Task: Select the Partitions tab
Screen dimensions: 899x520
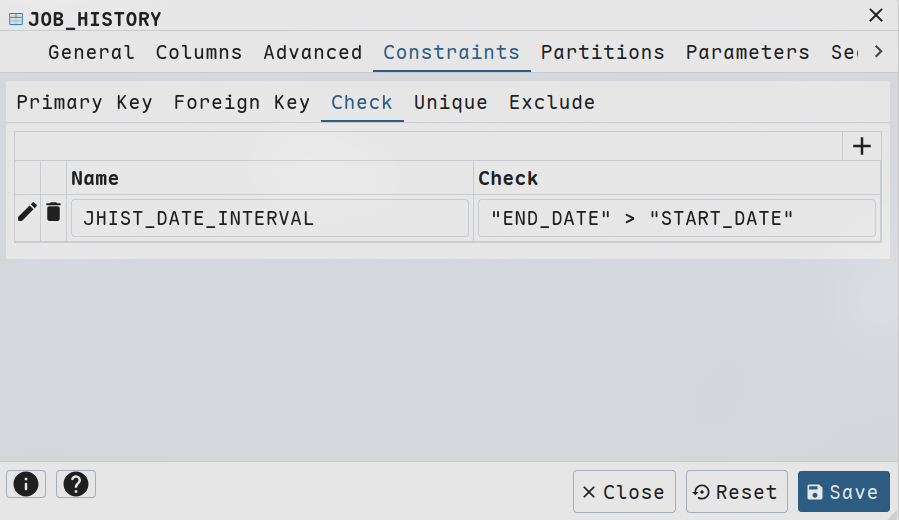Action: 602,52
